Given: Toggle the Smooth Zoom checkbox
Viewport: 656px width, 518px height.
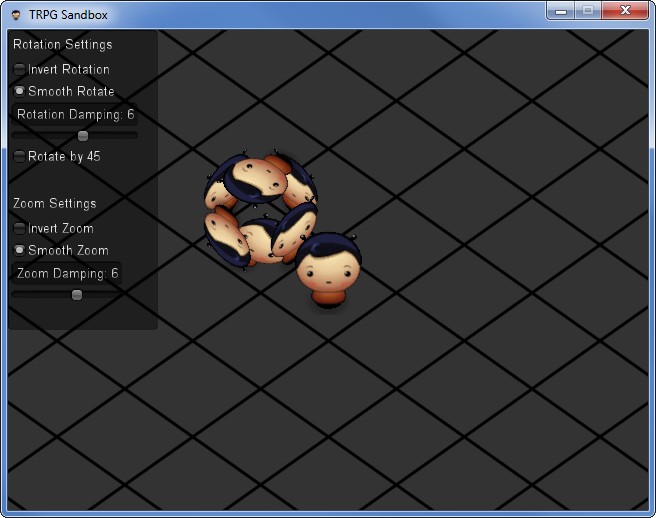Looking at the screenshot, I should (x=19, y=250).
